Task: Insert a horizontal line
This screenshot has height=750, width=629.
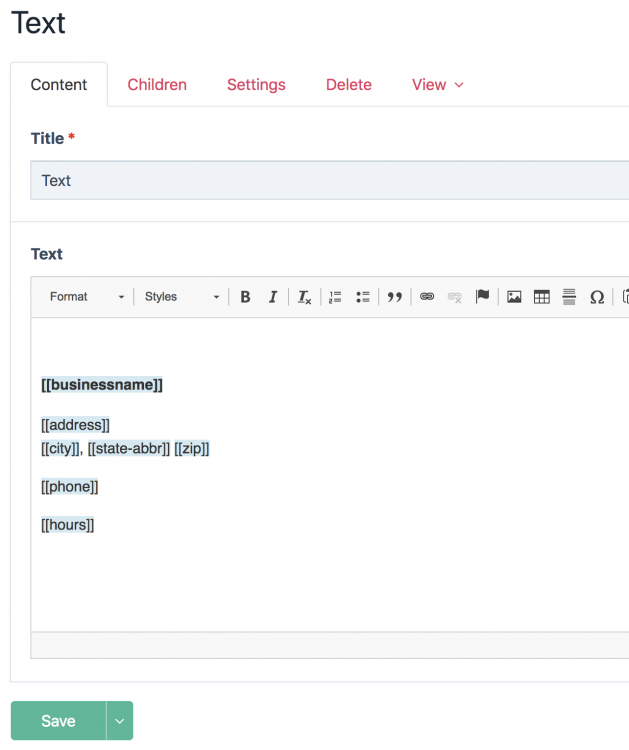Action: (569, 297)
